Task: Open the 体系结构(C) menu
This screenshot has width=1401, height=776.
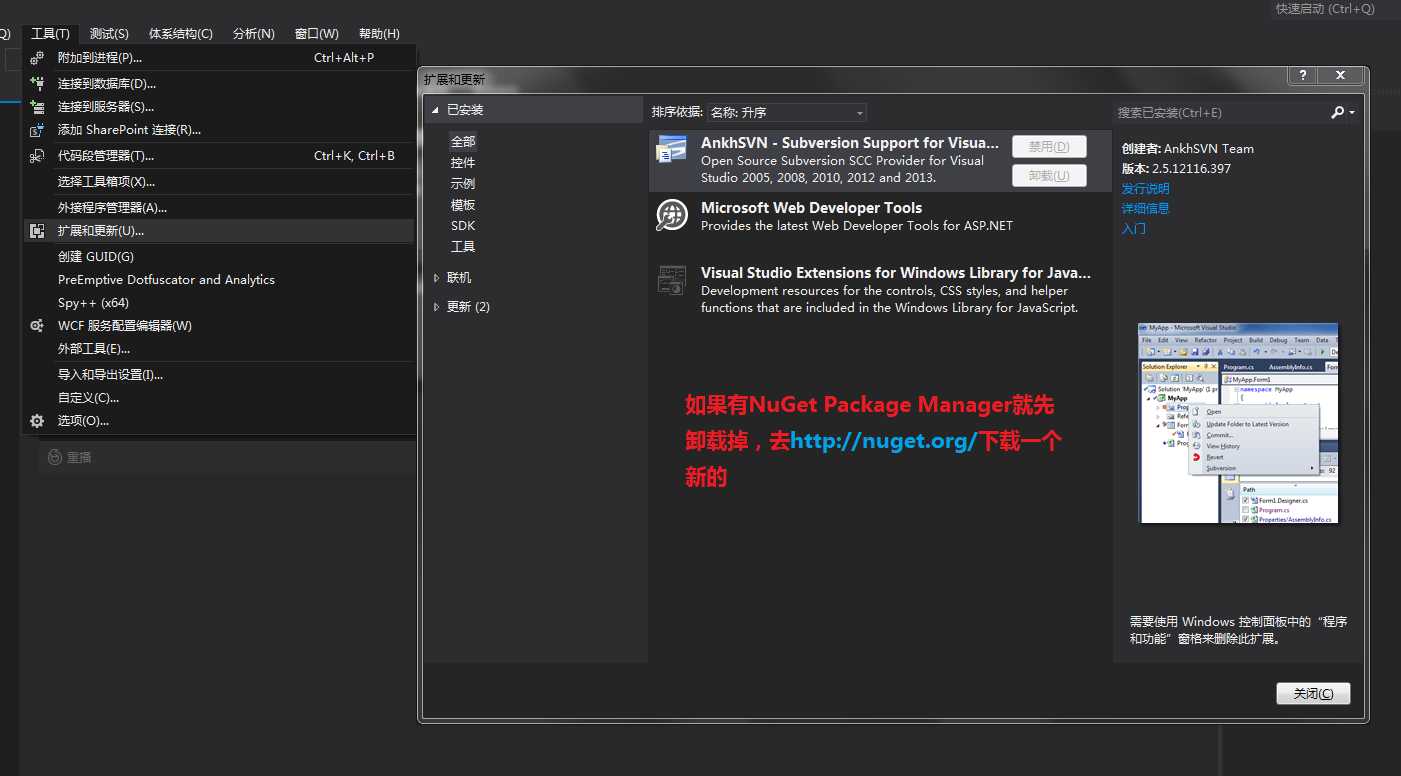Action: (180, 34)
